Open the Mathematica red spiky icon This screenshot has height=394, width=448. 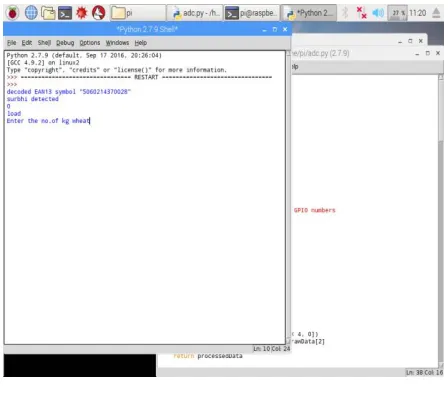click(x=82, y=13)
